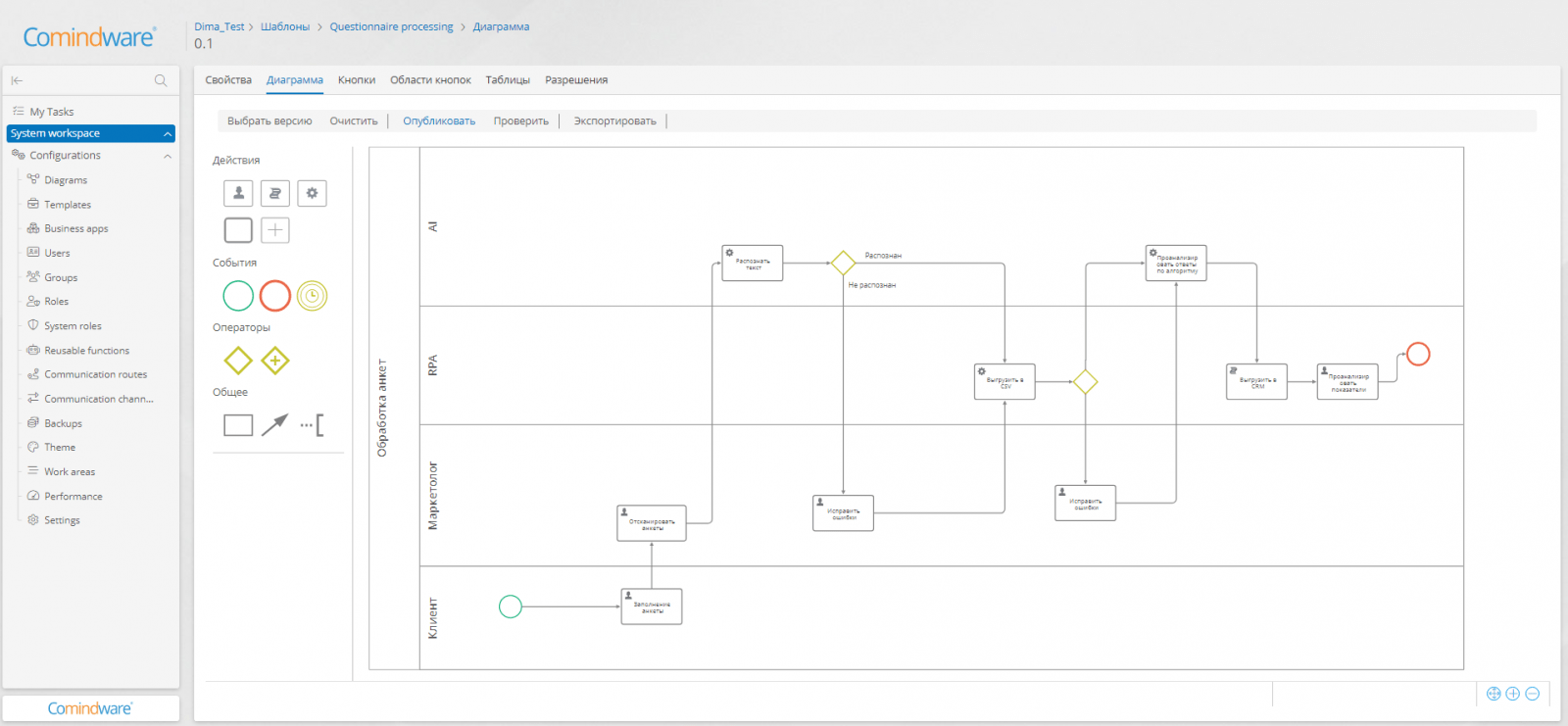Viewport: 1568px width, 726px height.
Task: Pick the parallel gateway plus diamond
Action: (x=275, y=361)
